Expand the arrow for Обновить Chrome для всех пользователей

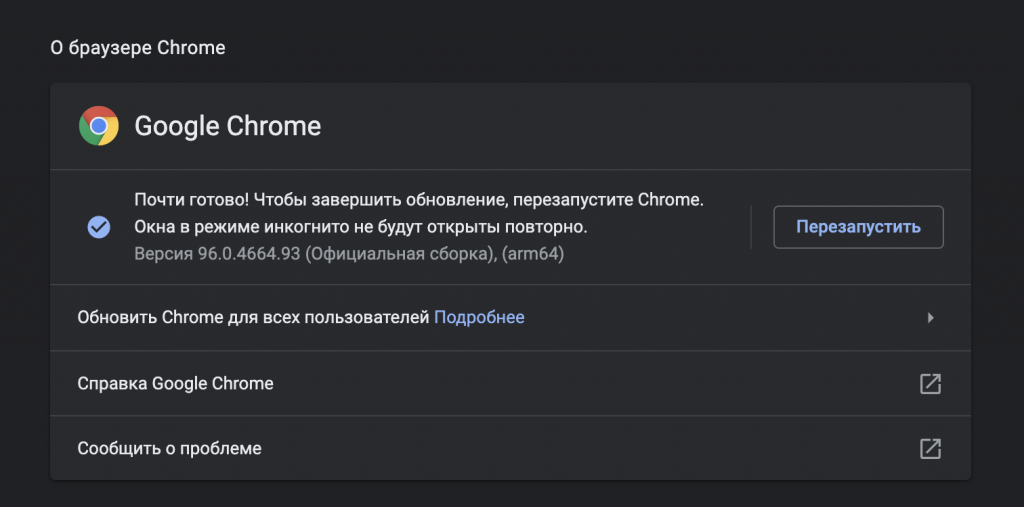(x=930, y=318)
